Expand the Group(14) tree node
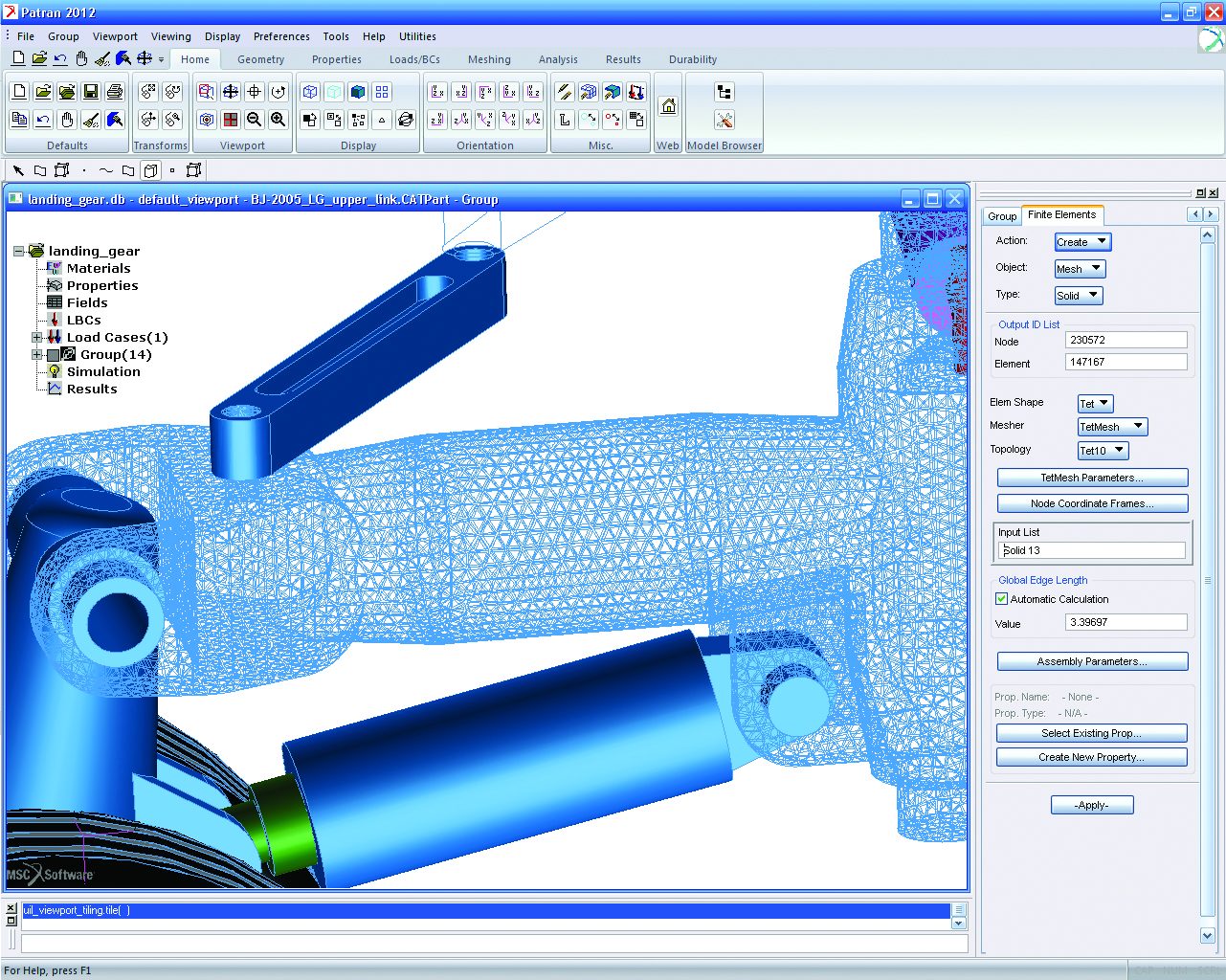Viewport: 1226px width, 980px height. coord(37,354)
